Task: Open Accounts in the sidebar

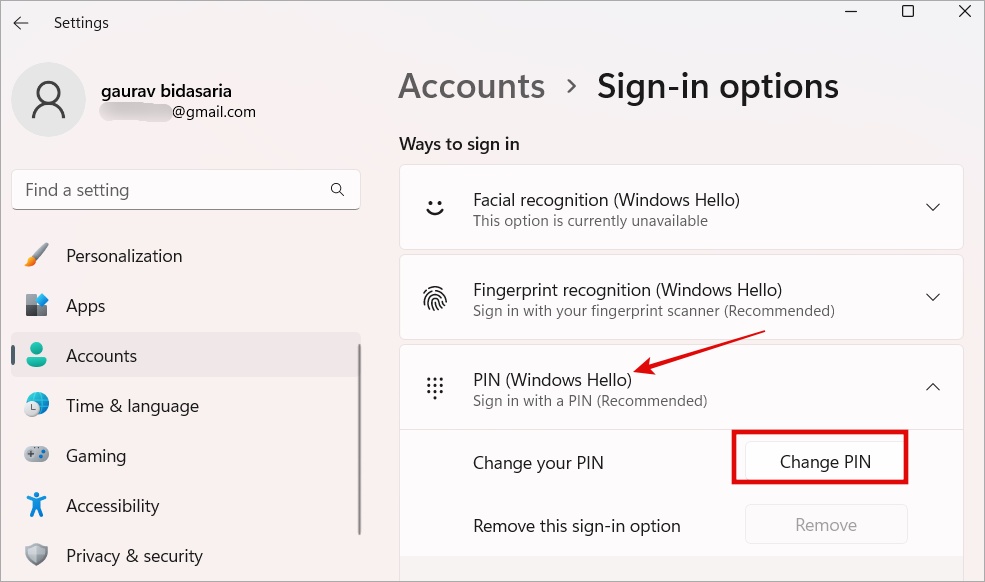Action: (101, 356)
